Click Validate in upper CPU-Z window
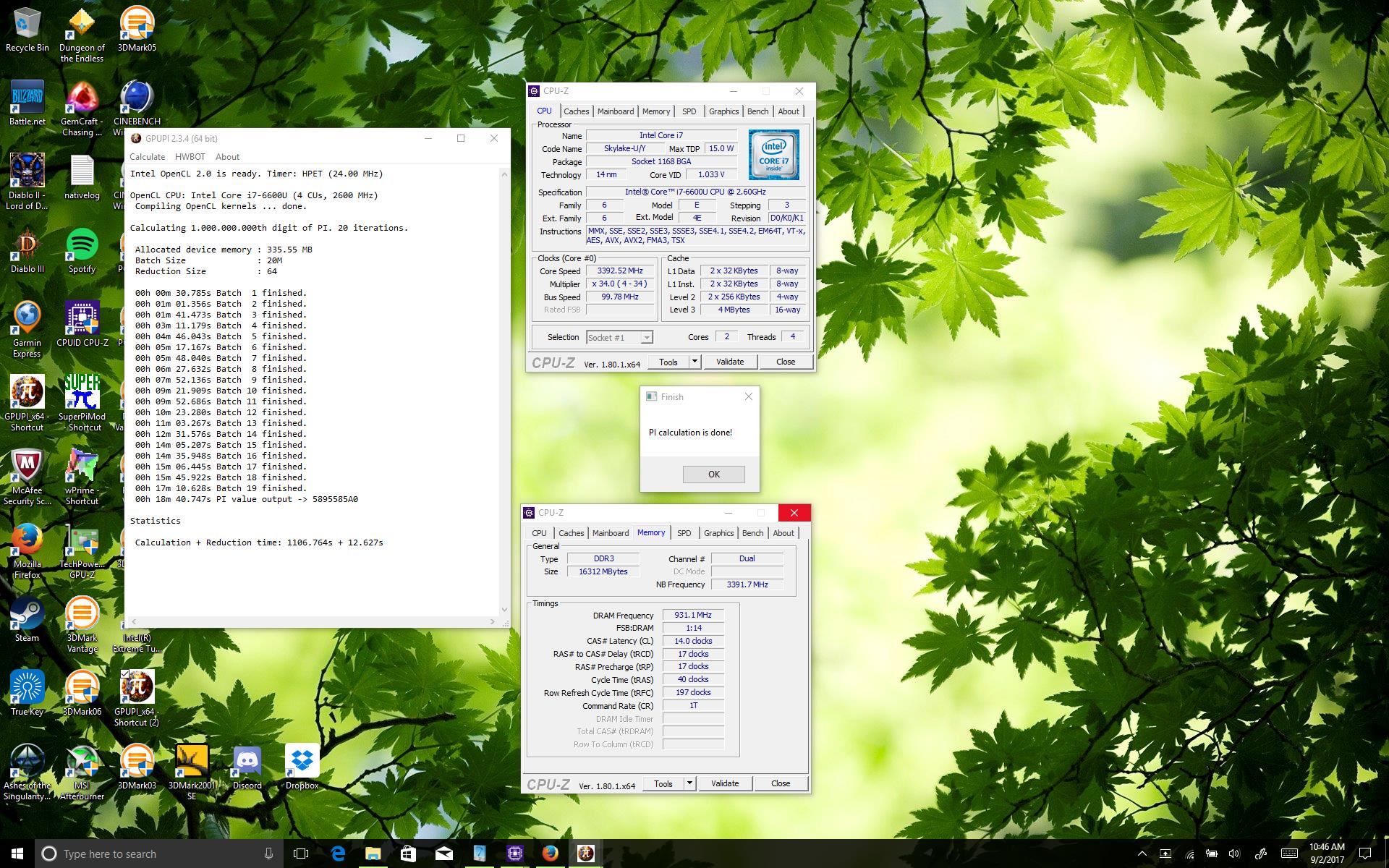 pyautogui.click(x=730, y=362)
